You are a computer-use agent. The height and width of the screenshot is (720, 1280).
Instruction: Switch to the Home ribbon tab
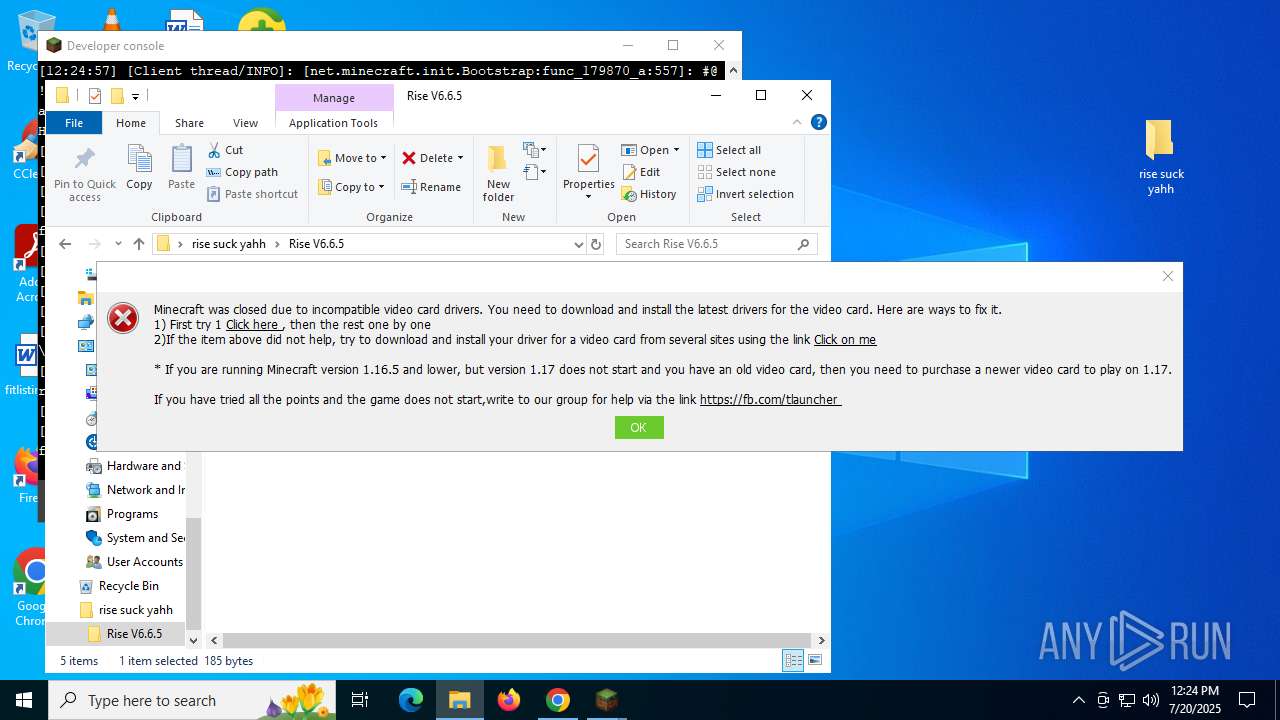click(x=131, y=123)
